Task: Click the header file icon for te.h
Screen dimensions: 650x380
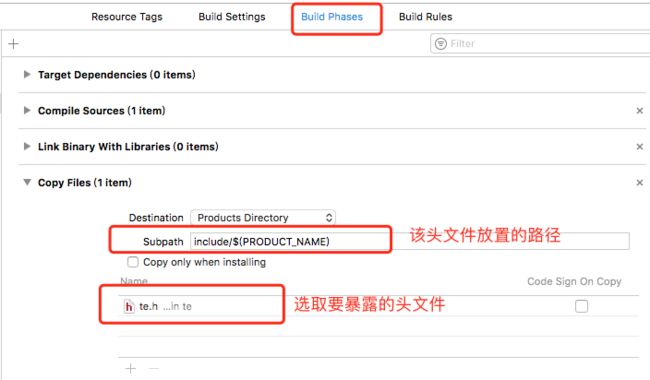Action: tap(129, 306)
